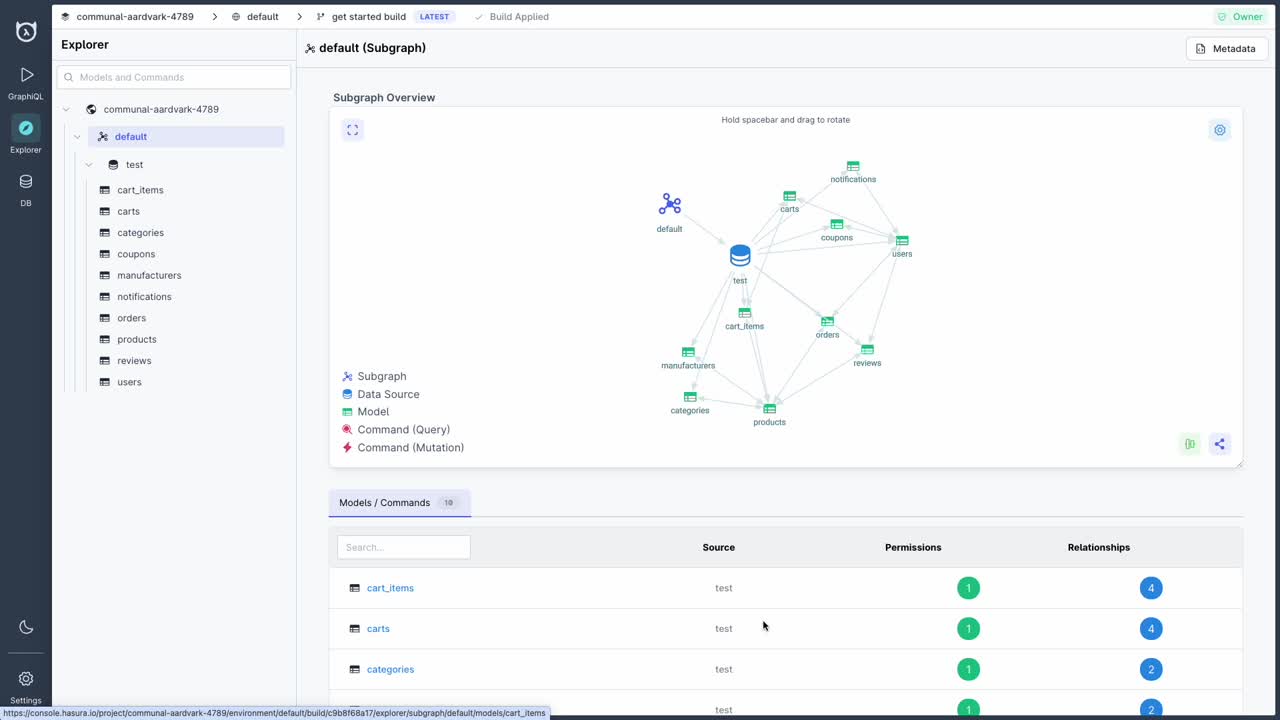Click the fullscreen graph icon
The height and width of the screenshot is (720, 1280).
click(352, 130)
